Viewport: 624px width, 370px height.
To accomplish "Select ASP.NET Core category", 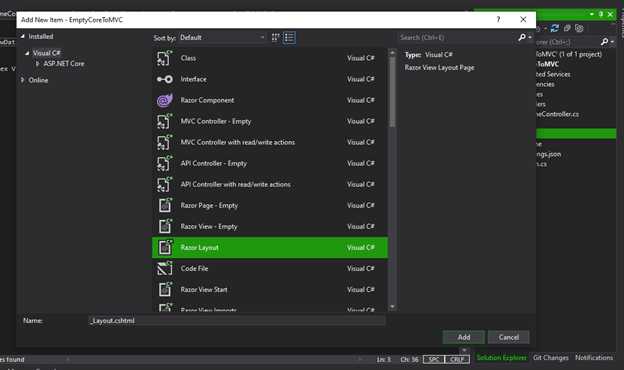I will [x=64, y=64].
